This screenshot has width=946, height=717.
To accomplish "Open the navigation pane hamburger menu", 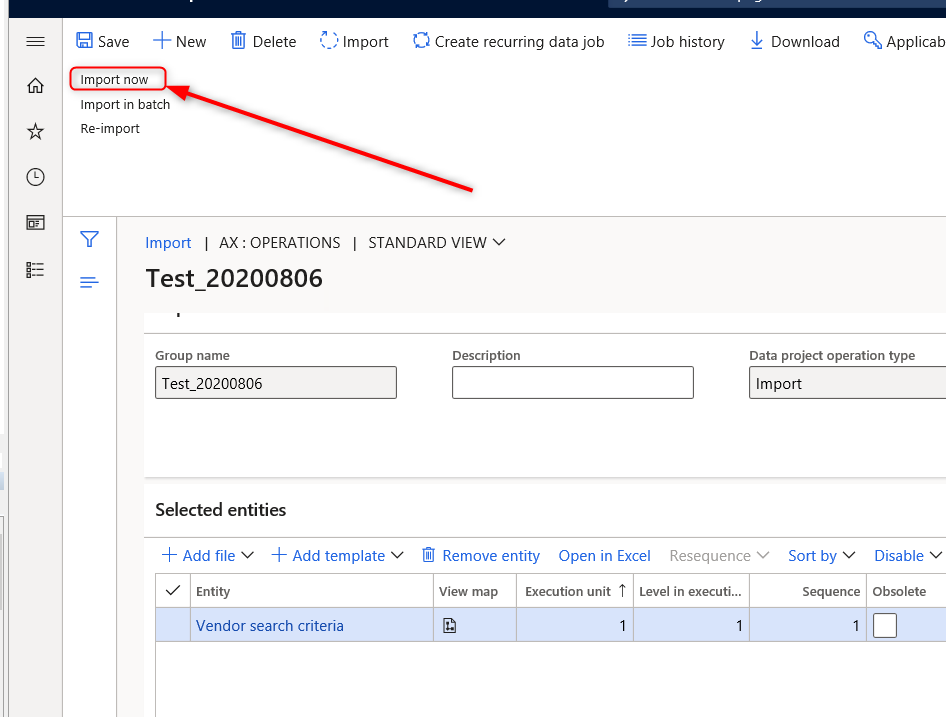I will 35,41.
